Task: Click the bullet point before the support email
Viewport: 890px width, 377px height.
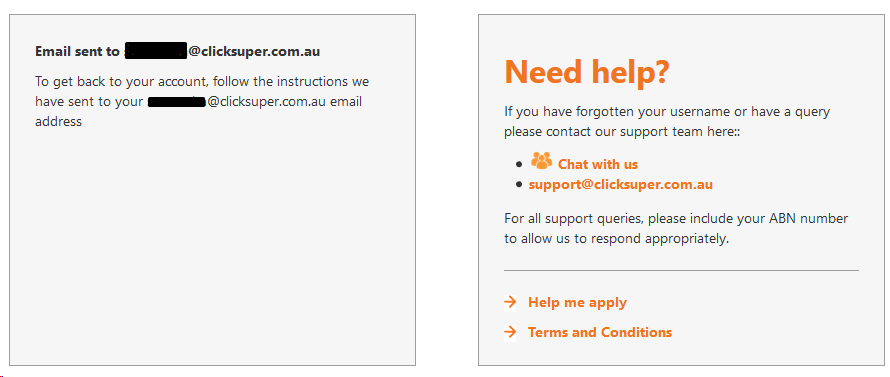Action: pyautogui.click(x=519, y=185)
